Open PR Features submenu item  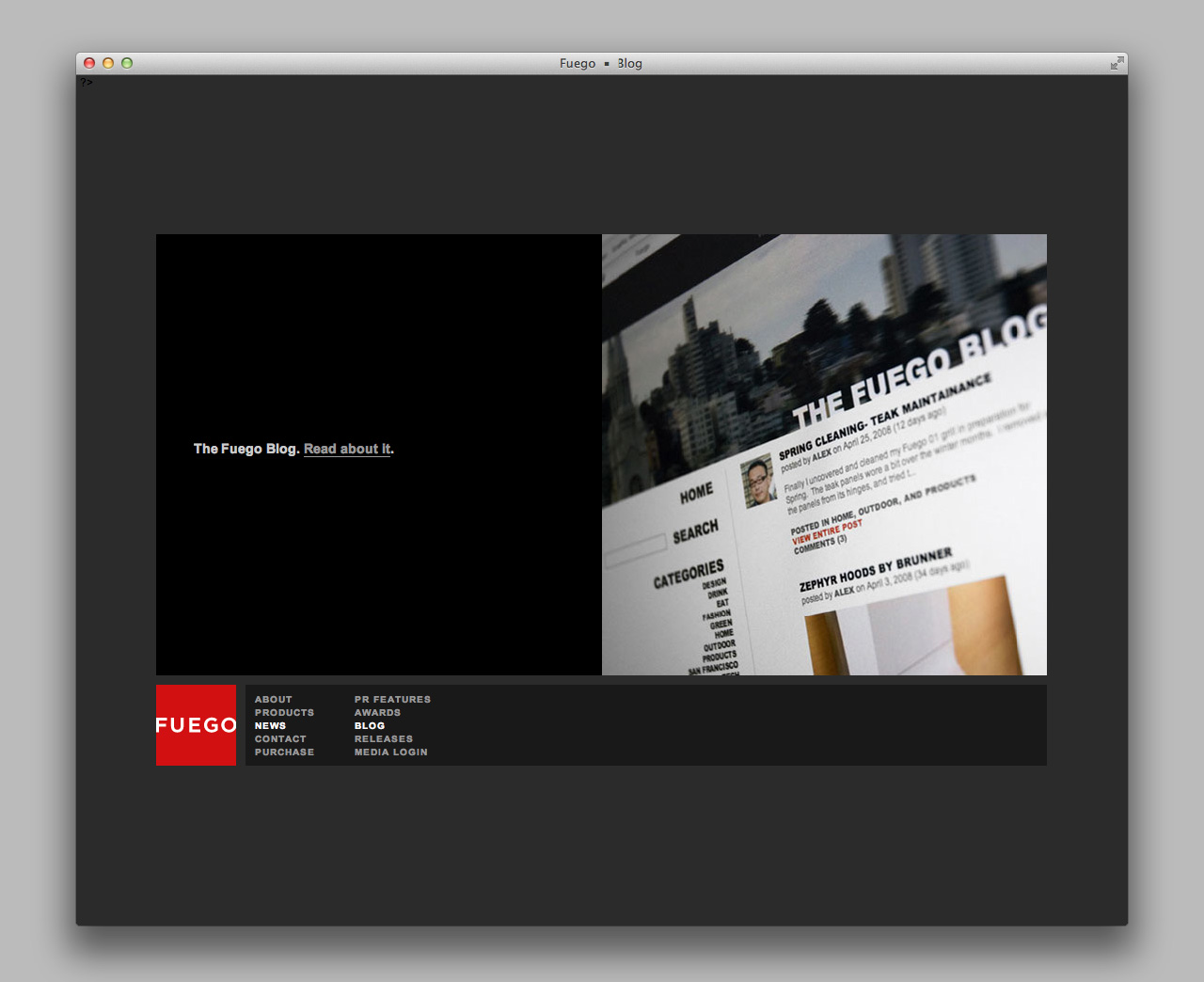coord(392,700)
